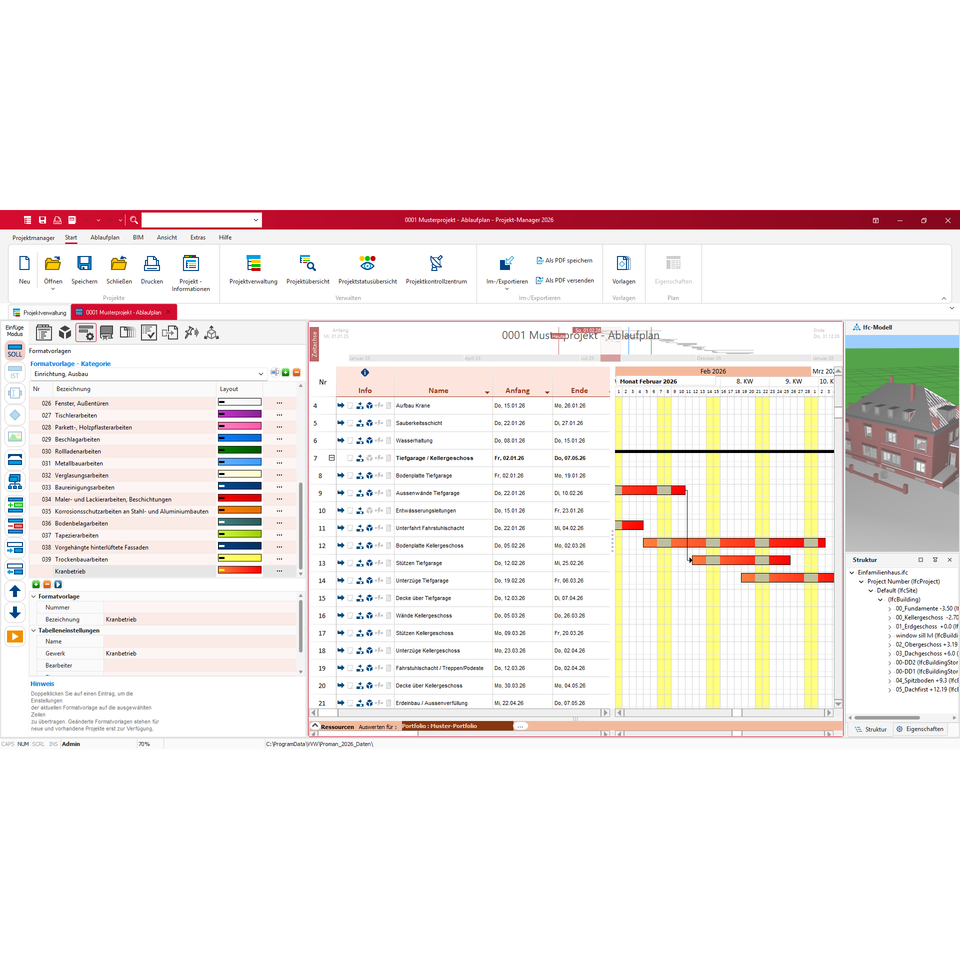Click the blue up arrow in the left sidebar
This screenshot has width=960, height=960.
pos(15,591)
